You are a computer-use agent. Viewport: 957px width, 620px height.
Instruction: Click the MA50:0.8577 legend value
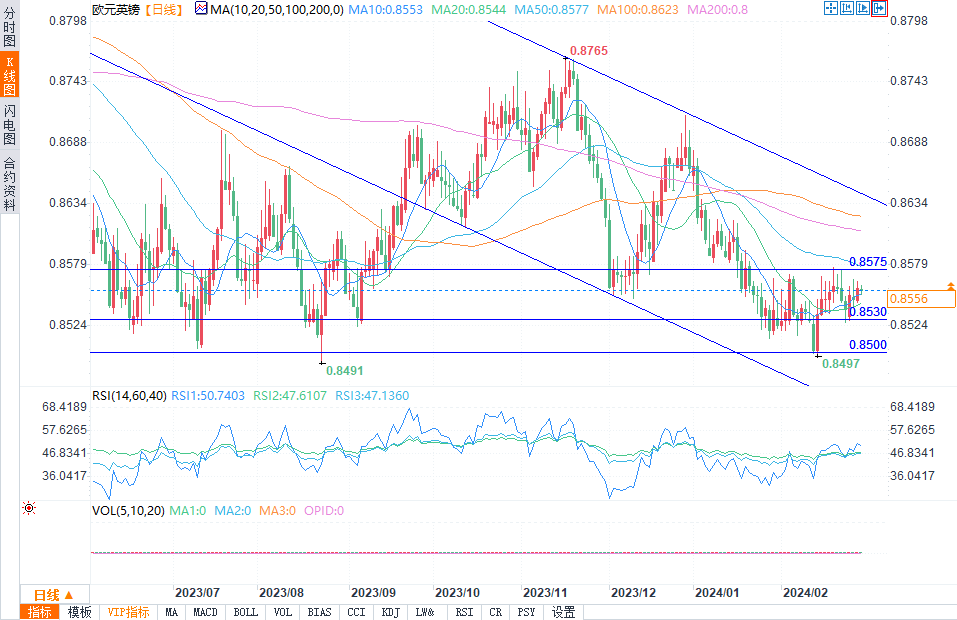coord(552,9)
